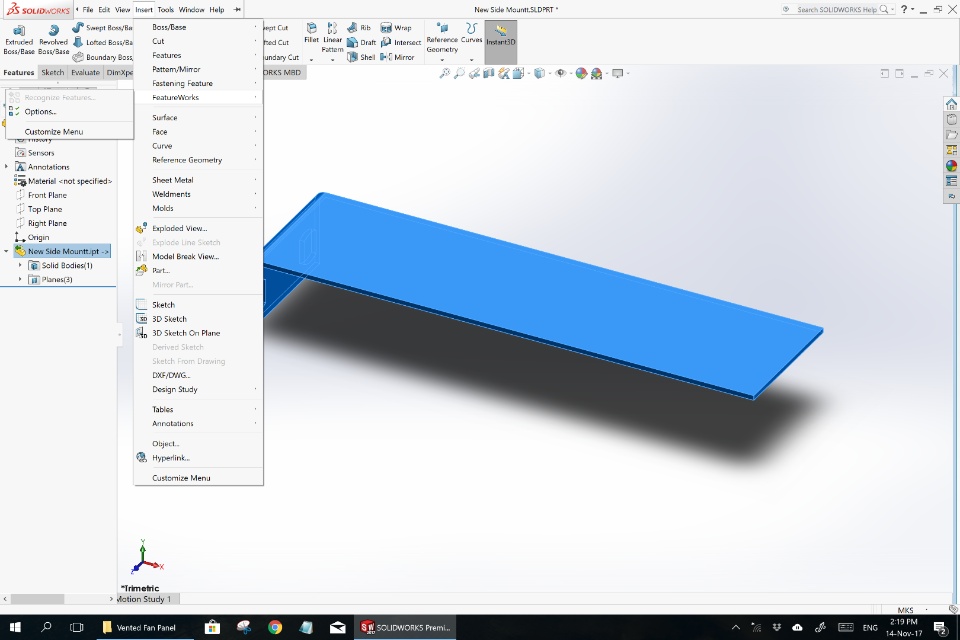The width and height of the screenshot is (960, 640).
Task: Select the Shell feature tool
Action: click(x=361, y=57)
